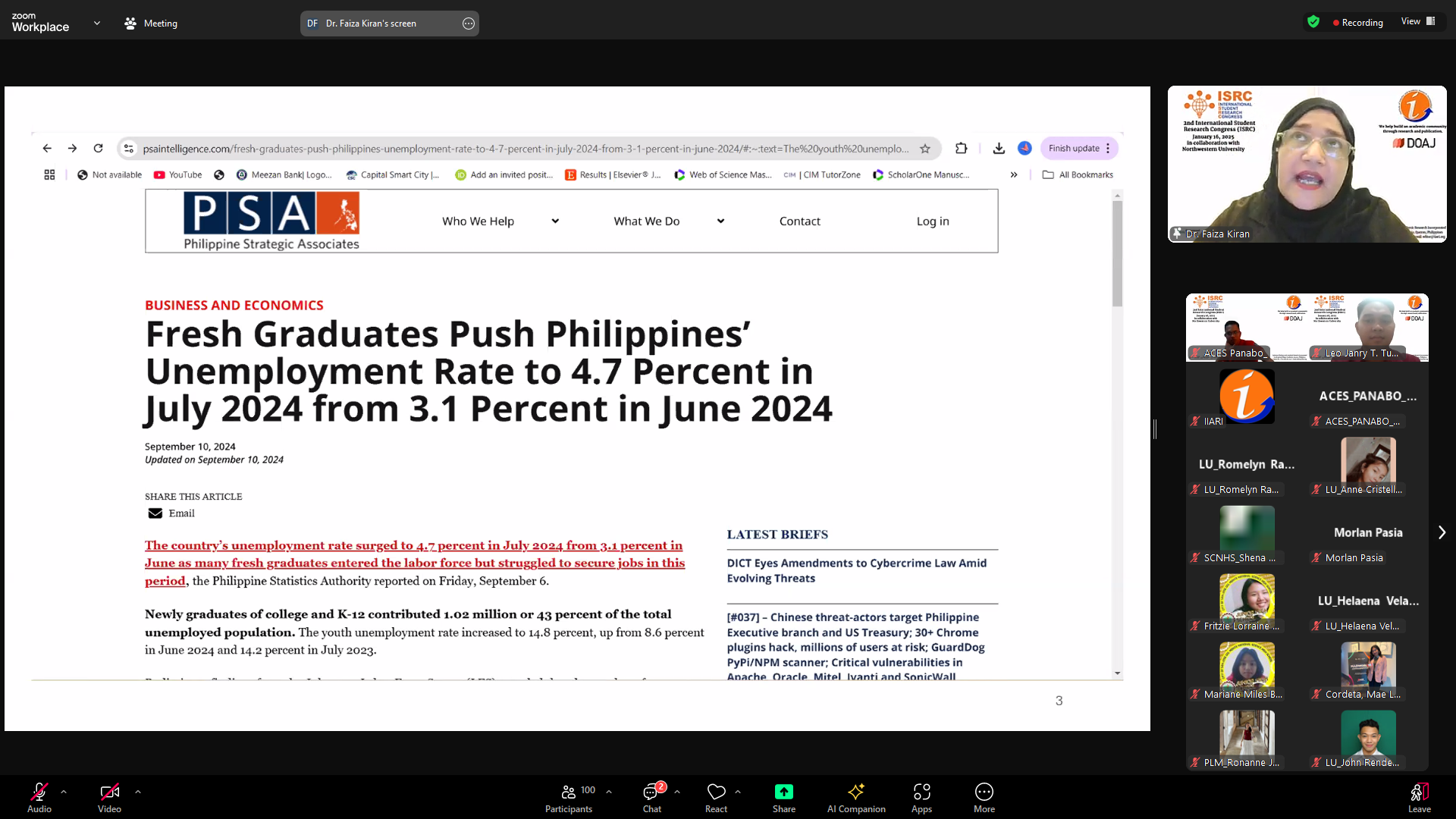Open the View layout menu
The width and height of the screenshot is (1456, 819).
(1417, 21)
